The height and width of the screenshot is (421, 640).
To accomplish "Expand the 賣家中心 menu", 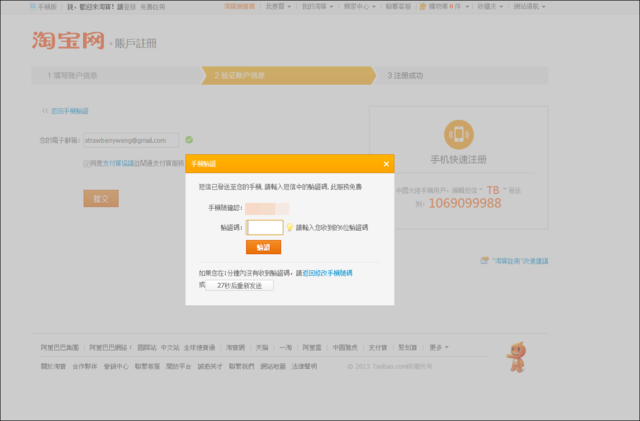I will tap(360, 7).
